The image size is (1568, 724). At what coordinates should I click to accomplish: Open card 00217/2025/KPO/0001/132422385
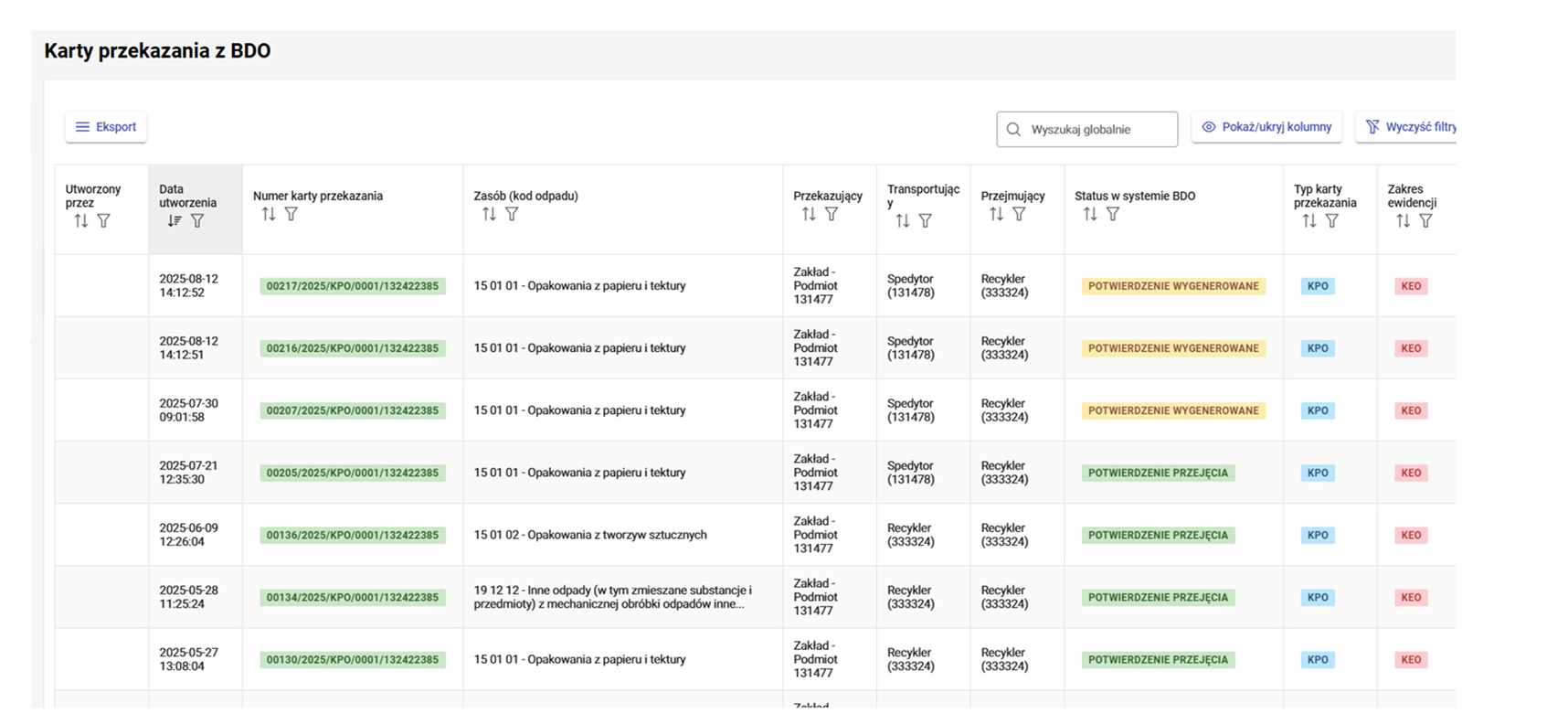point(353,286)
